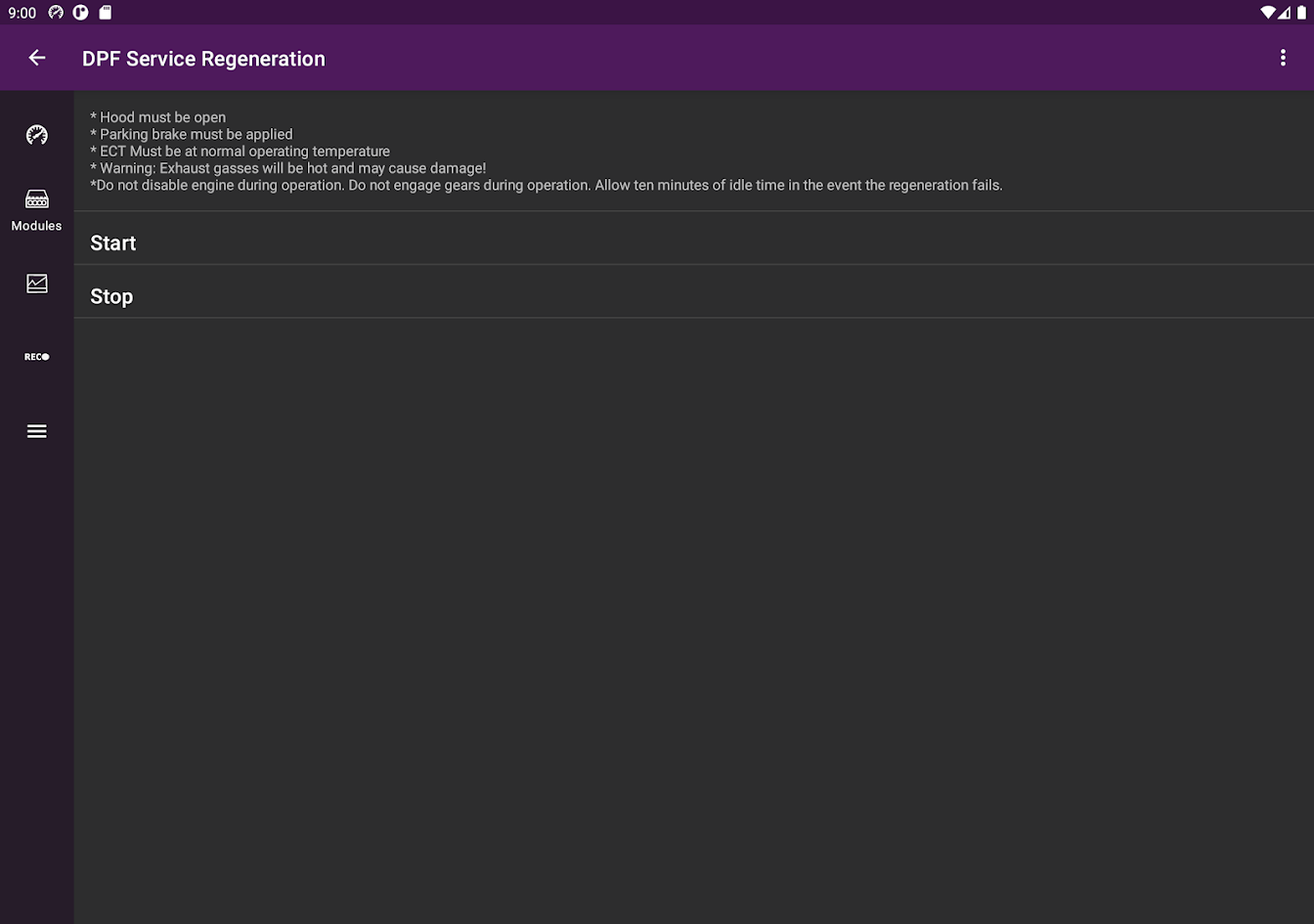Image resolution: width=1314 pixels, height=924 pixels.
Task: Tap the cellular signal status icon
Action: (x=1285, y=13)
